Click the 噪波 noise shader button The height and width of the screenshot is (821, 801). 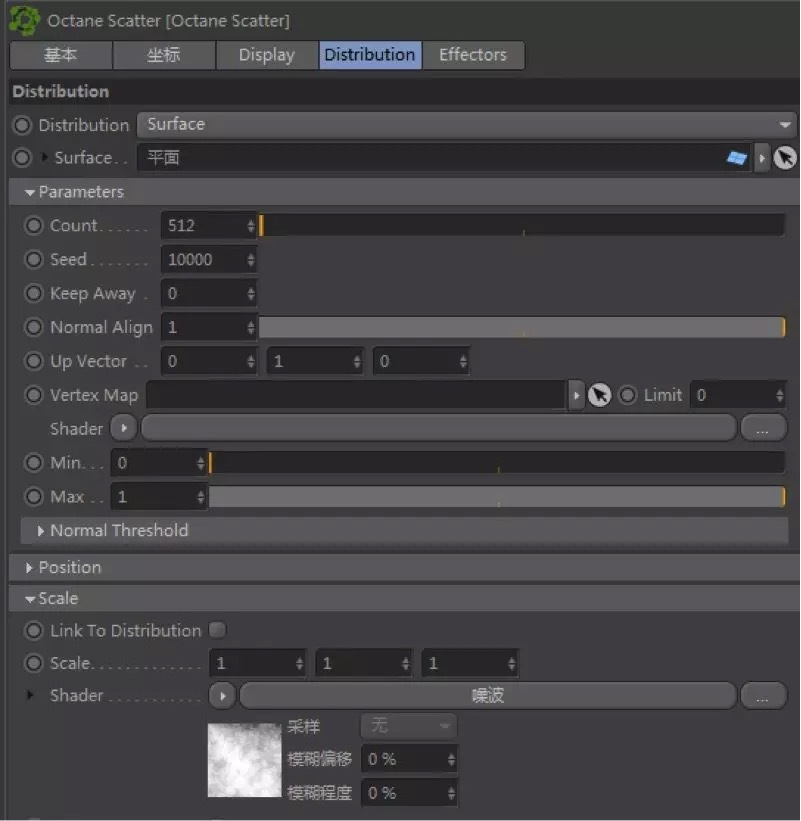pyautogui.click(x=487, y=695)
